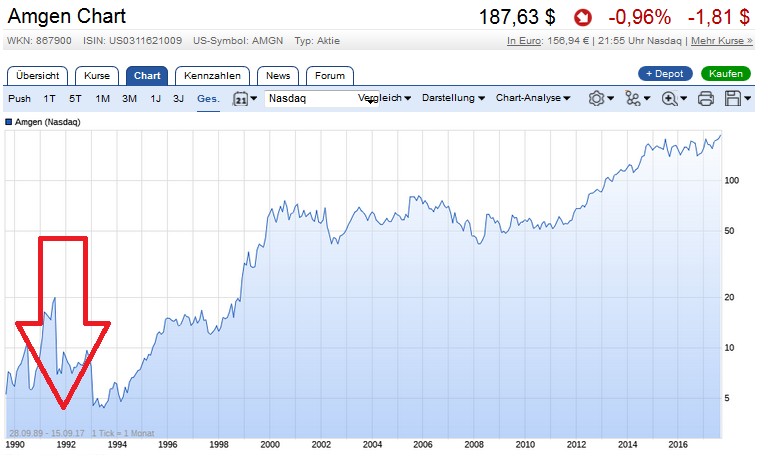The image size is (758, 455).
Task: Open dropdown arrow beside drawing tools icon
Action: [x=647, y=98]
